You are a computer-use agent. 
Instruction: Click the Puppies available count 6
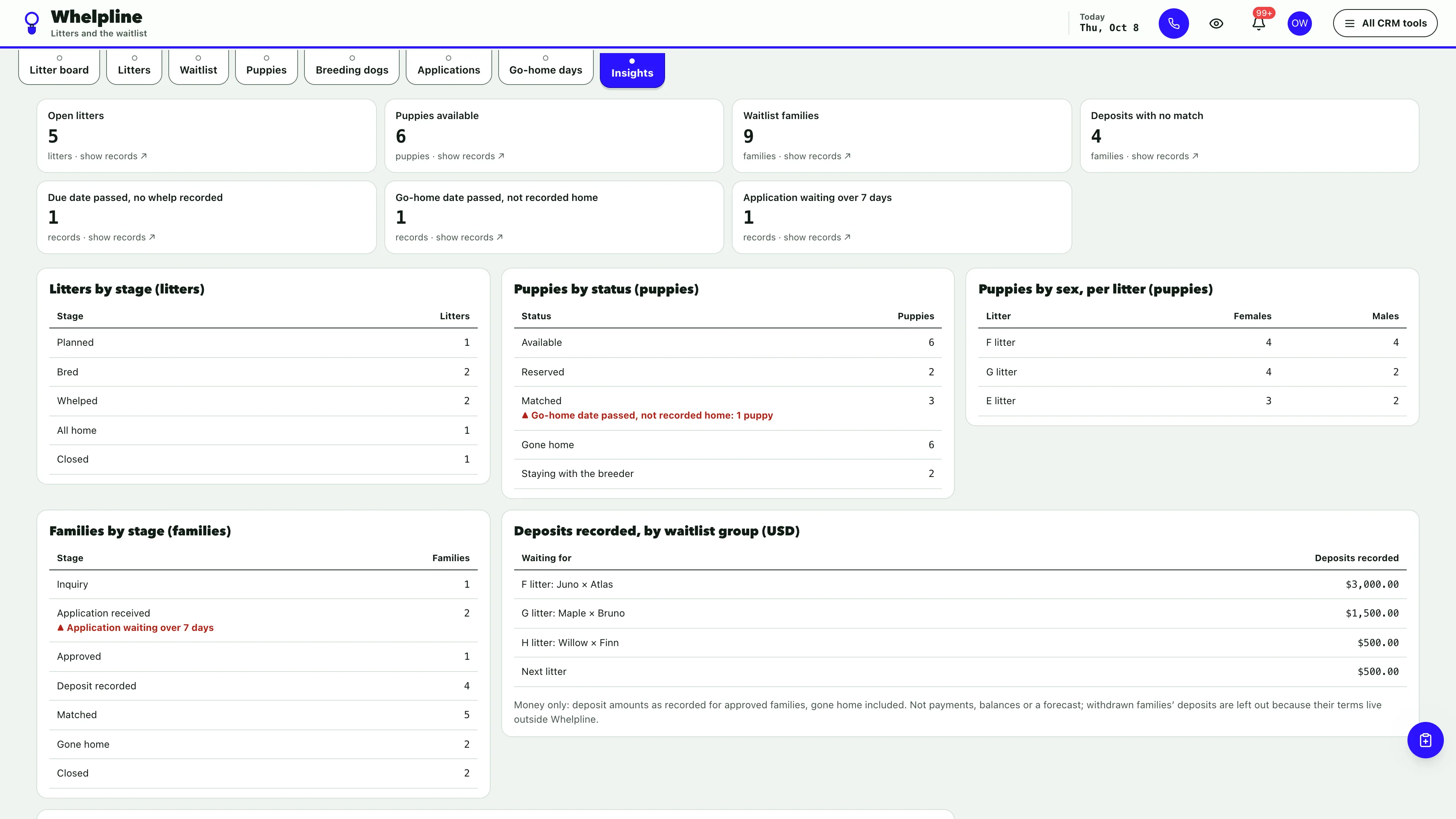(401, 136)
